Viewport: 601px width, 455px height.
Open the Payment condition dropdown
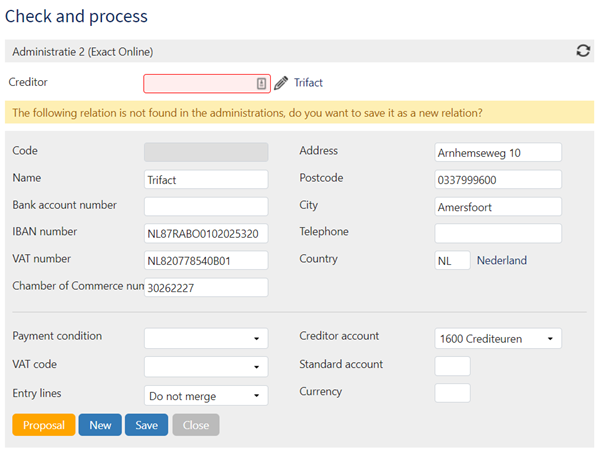point(206,338)
